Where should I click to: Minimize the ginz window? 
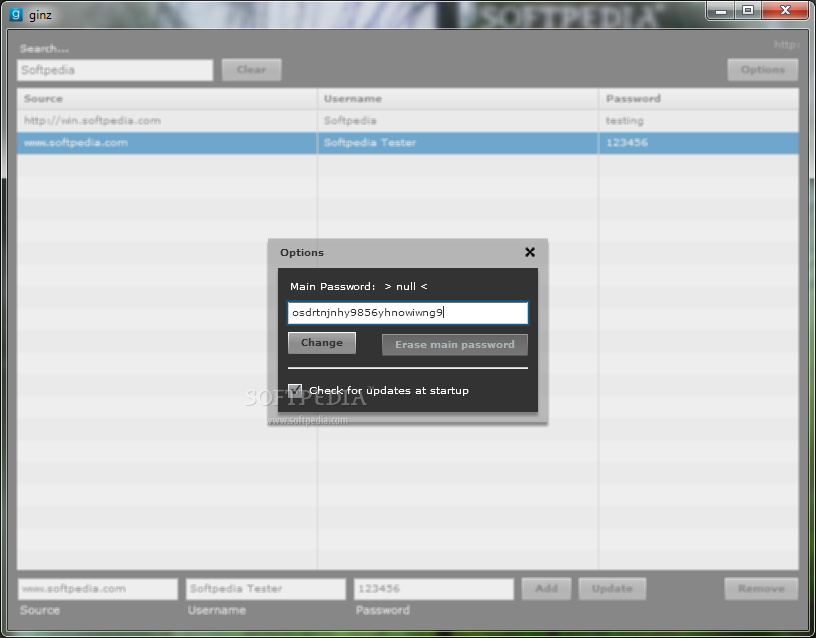coord(721,11)
